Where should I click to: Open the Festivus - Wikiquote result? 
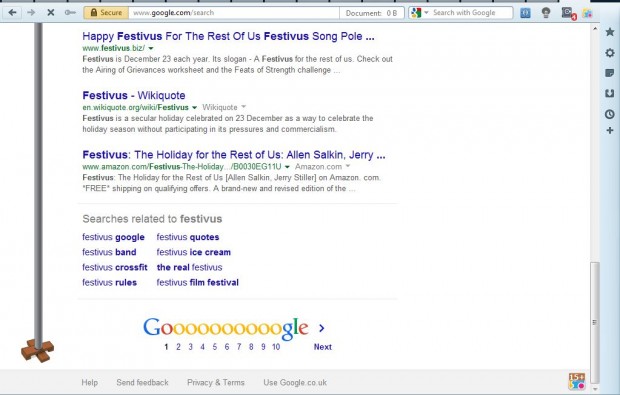click(x=134, y=95)
